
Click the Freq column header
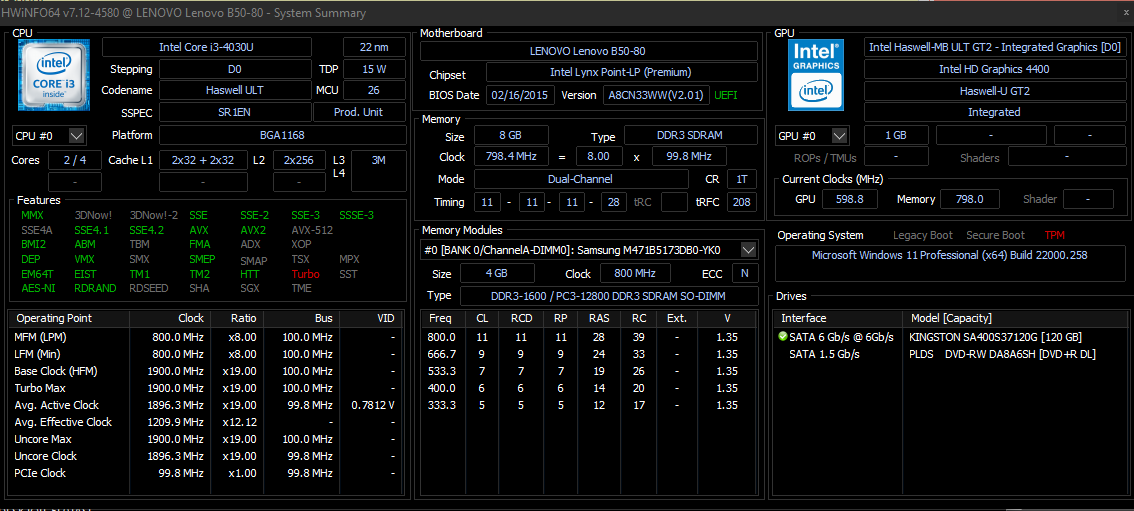click(441, 318)
